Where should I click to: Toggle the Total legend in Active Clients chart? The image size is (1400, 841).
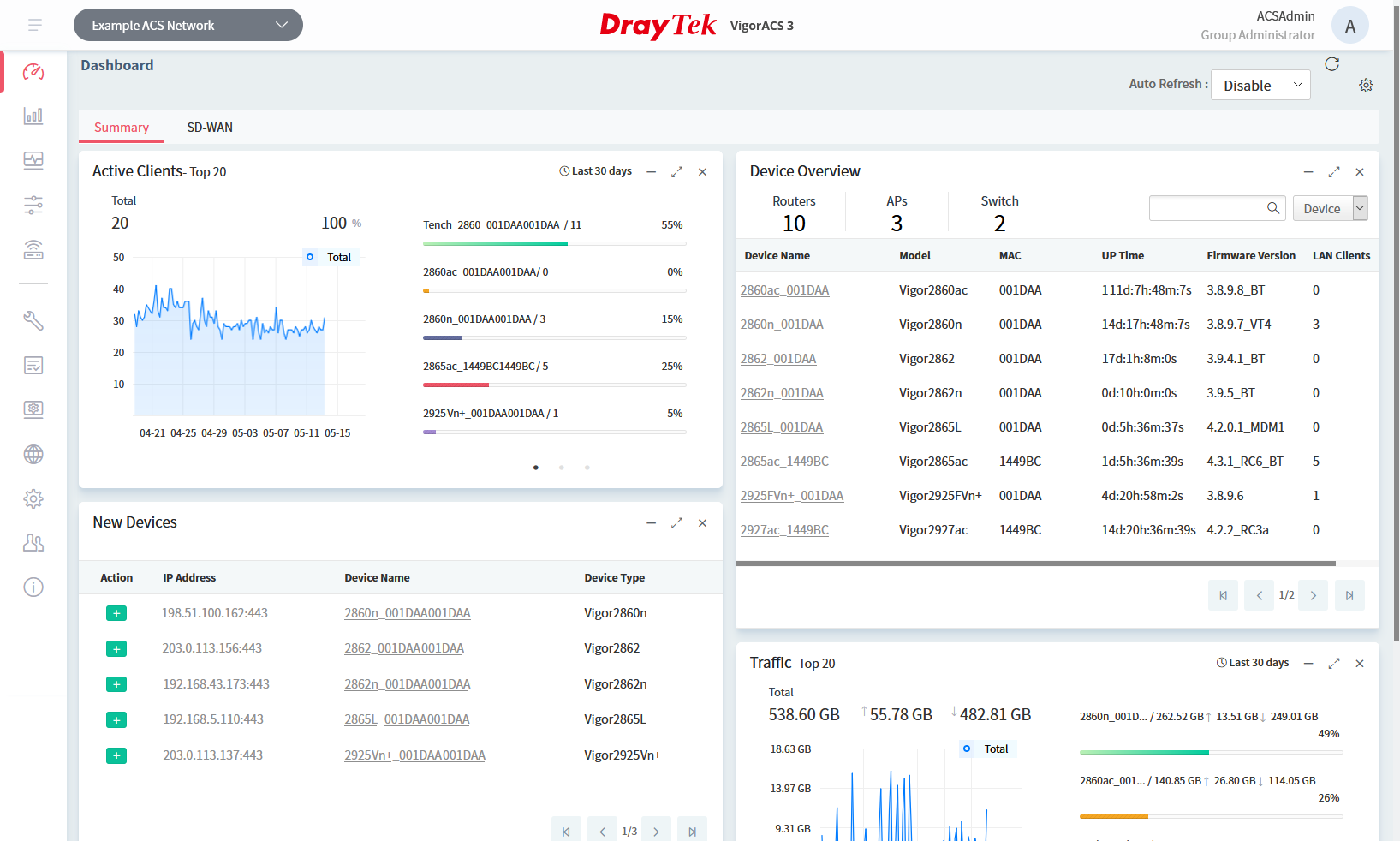(330, 257)
